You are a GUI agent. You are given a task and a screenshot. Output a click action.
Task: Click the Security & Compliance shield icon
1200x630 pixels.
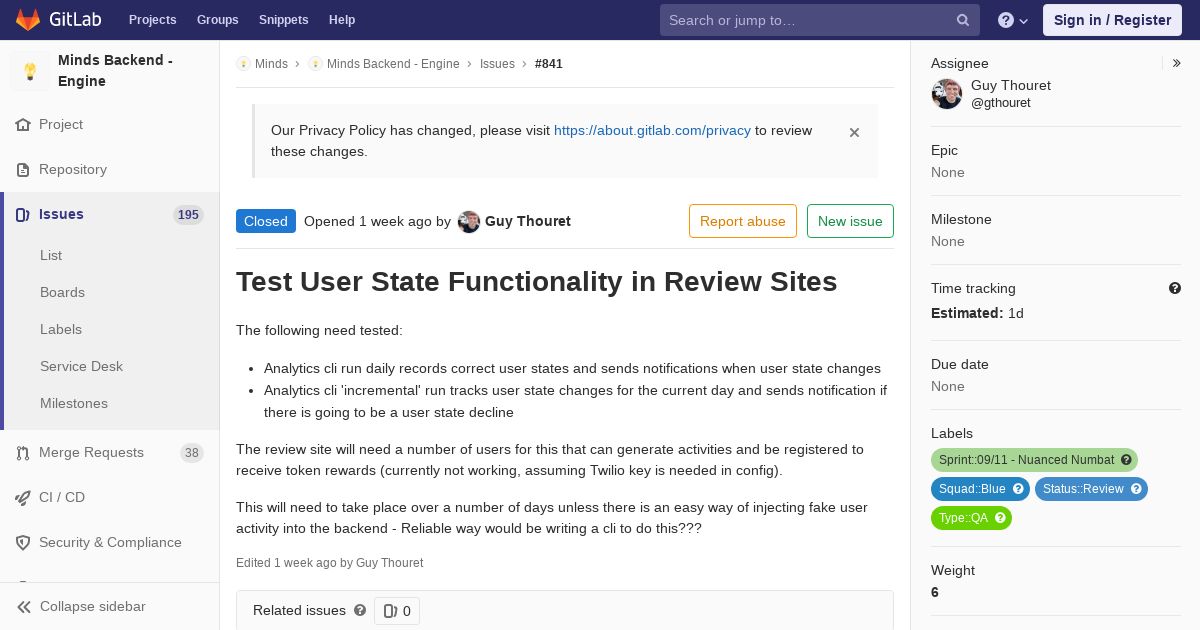pos(23,543)
